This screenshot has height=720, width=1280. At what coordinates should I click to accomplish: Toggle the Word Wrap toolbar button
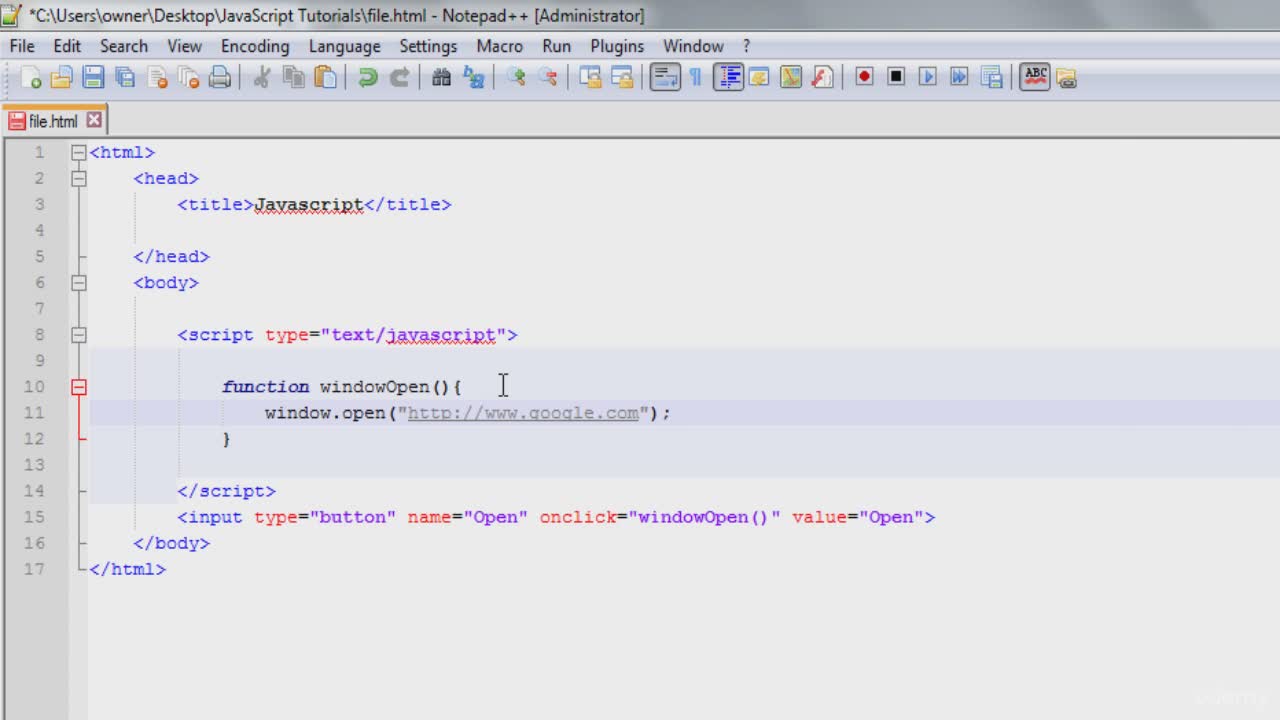(665, 77)
